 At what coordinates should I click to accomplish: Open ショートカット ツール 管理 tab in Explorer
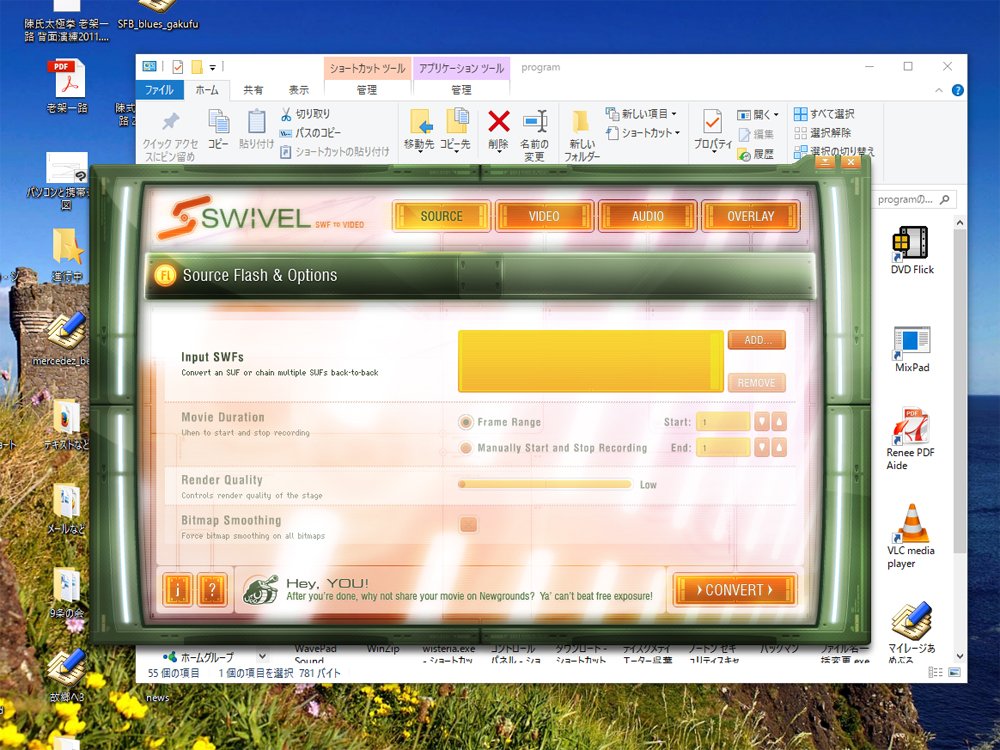click(x=367, y=90)
